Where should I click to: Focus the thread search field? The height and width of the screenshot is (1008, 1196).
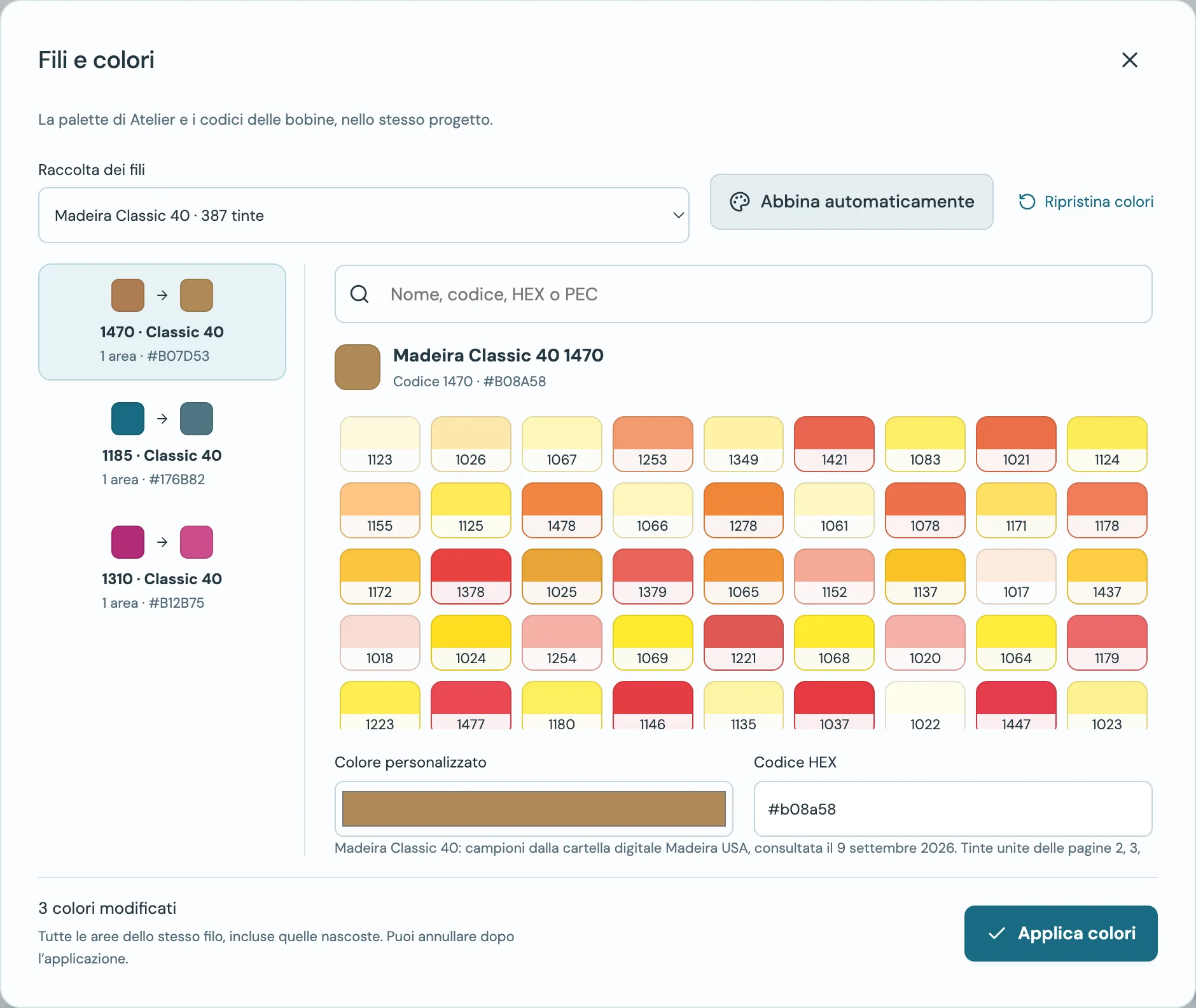point(743,294)
